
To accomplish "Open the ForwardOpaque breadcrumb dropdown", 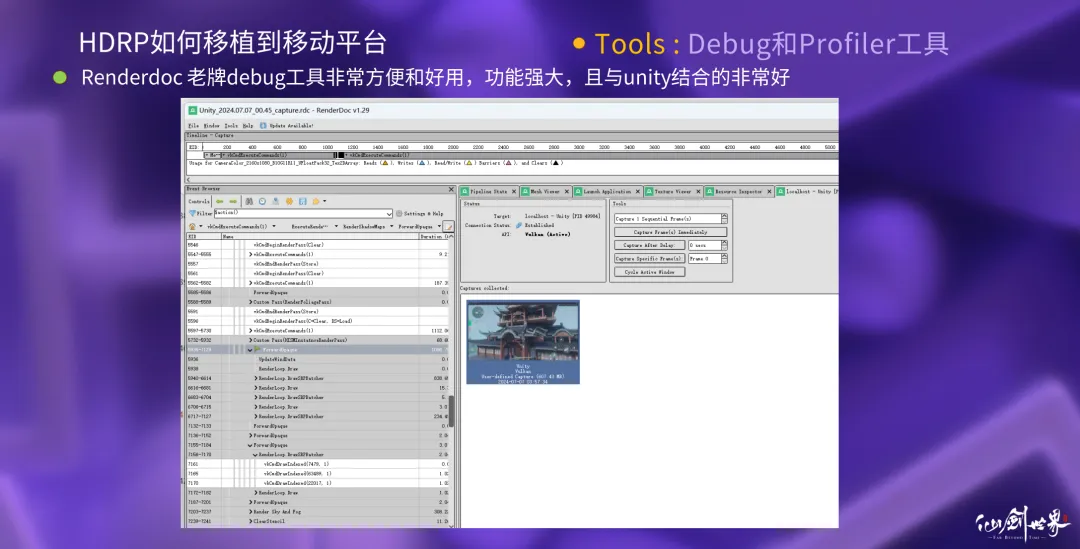I will [x=439, y=227].
